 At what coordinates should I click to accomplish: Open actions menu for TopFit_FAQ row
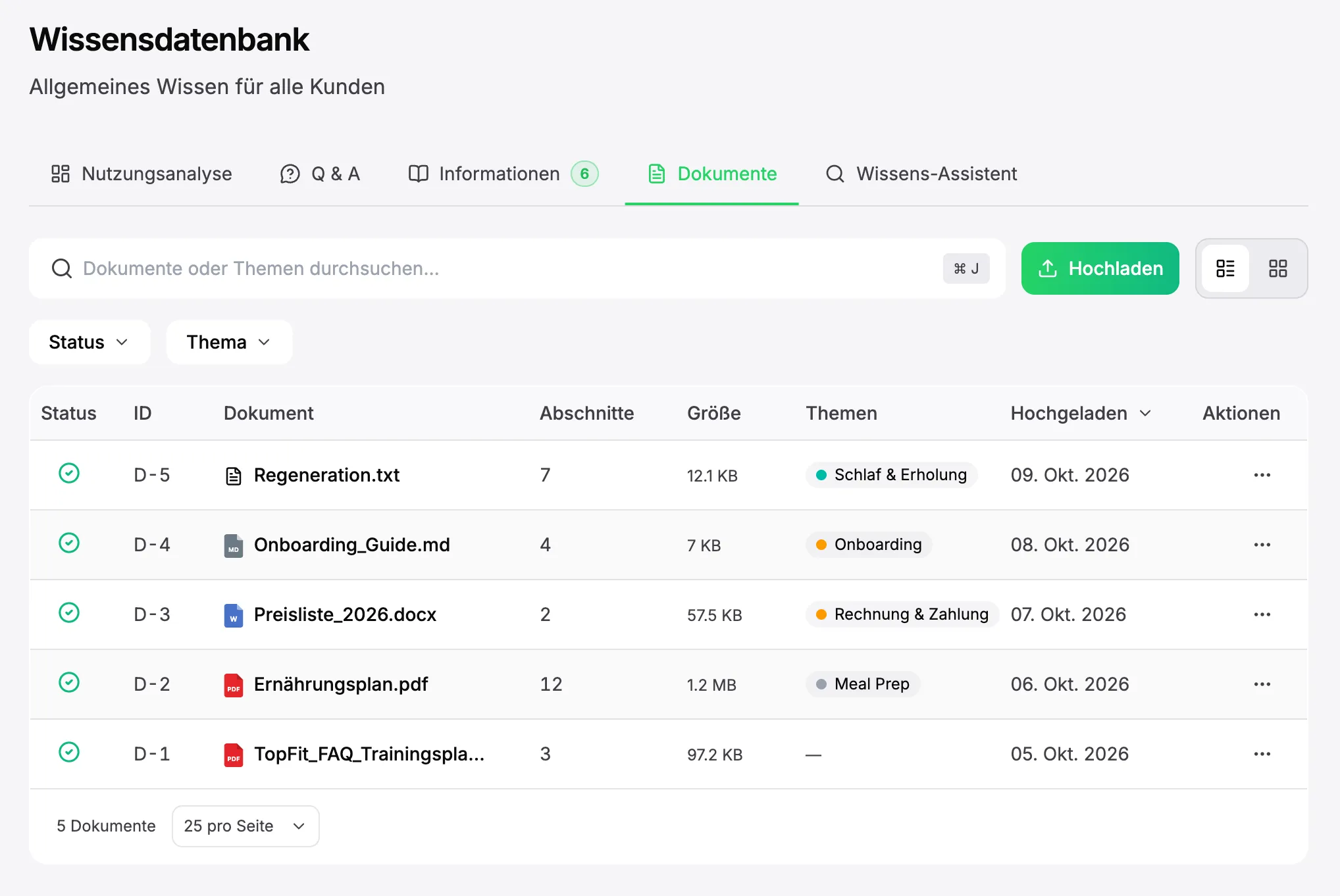point(1262,754)
